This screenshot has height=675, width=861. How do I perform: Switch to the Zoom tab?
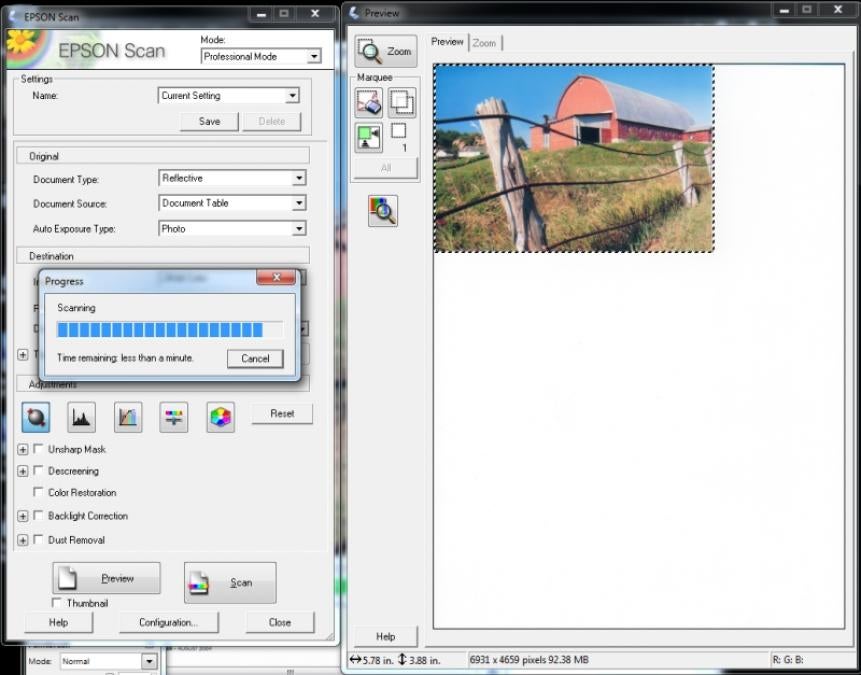(x=484, y=43)
